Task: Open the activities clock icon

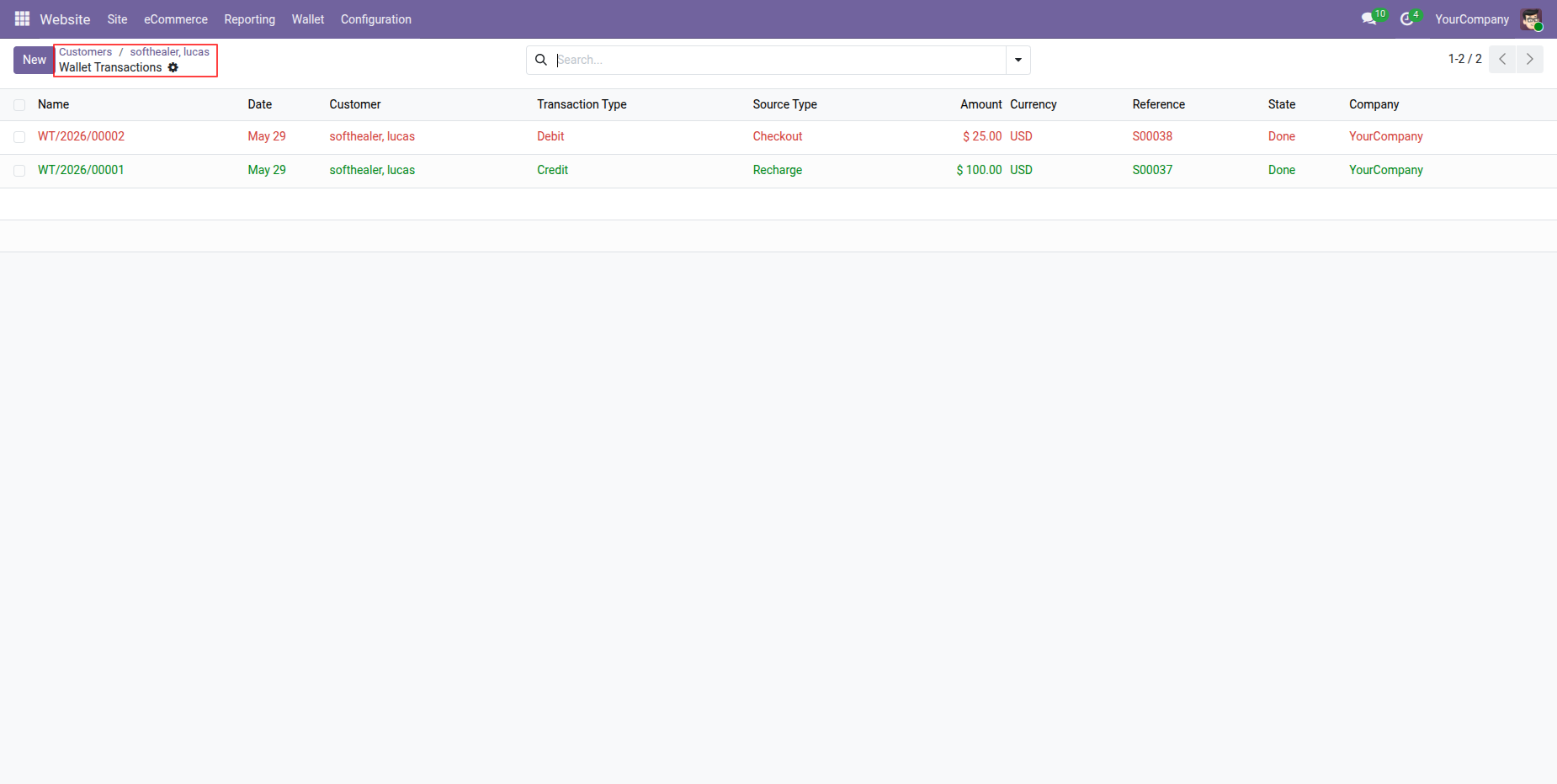Action: 1406,19
